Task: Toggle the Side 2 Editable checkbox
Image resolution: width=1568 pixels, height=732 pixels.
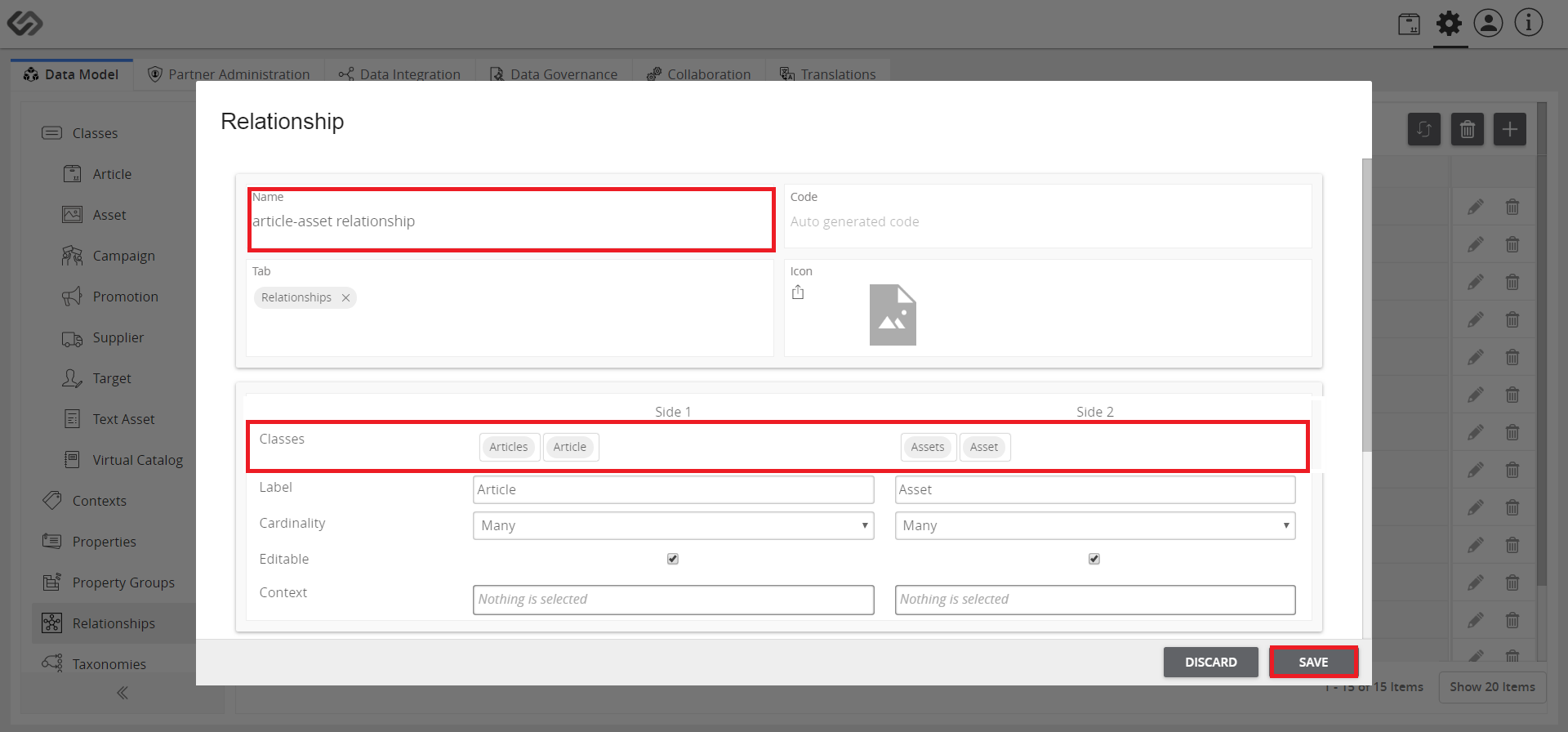Action: click(1094, 559)
